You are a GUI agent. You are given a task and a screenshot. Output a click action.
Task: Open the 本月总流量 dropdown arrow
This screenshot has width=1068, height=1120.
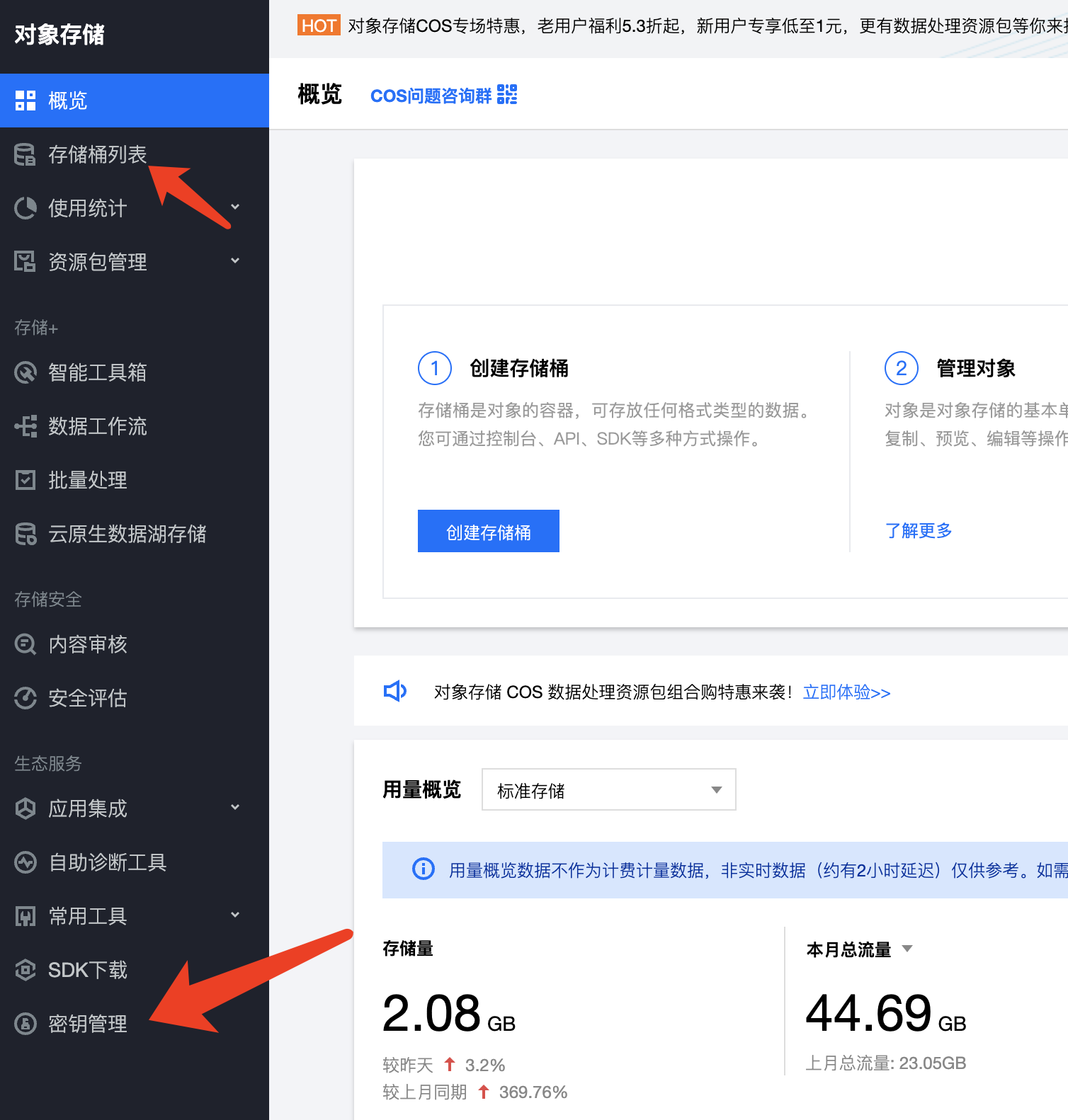pos(907,949)
